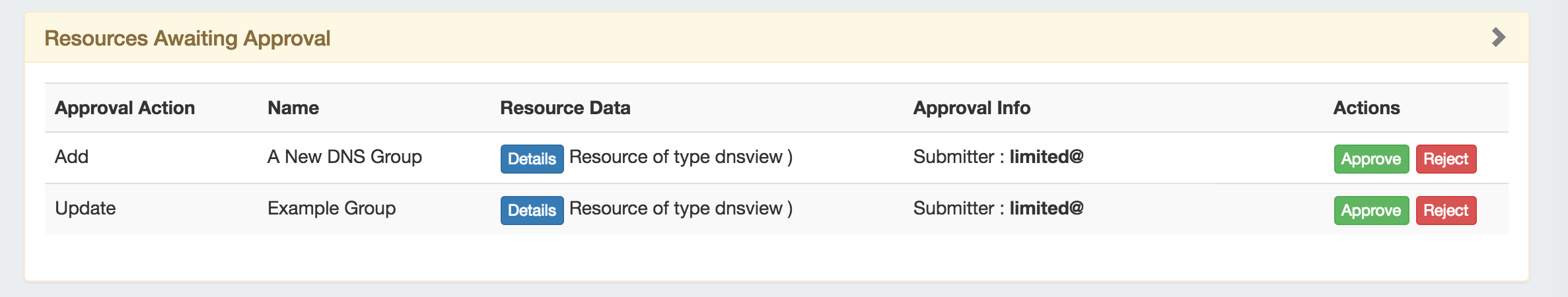The width and height of the screenshot is (1568, 297).
Task: Open Details for Example Group
Action: pos(532,211)
